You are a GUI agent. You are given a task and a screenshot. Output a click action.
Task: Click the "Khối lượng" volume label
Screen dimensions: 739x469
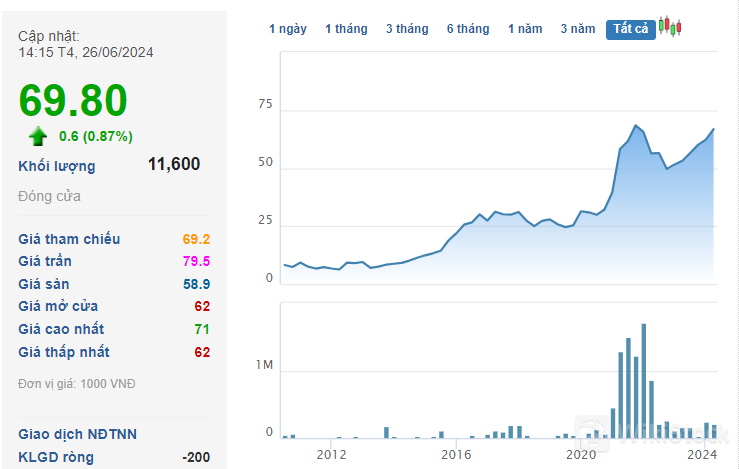coord(57,166)
